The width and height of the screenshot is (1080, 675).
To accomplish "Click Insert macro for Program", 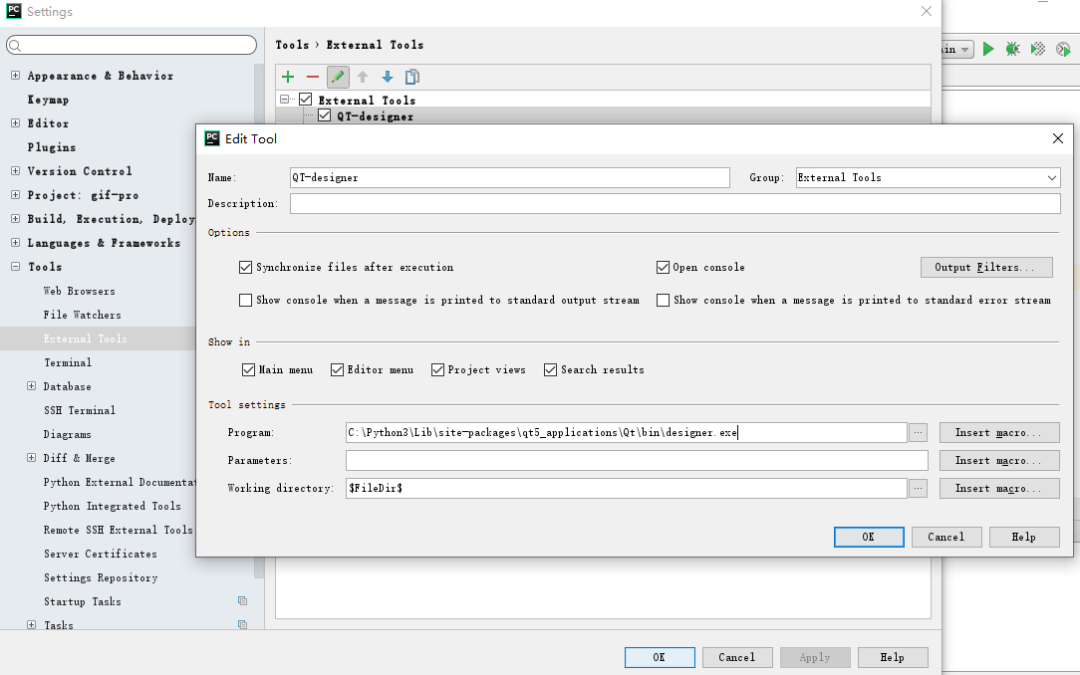I will coord(999,433).
